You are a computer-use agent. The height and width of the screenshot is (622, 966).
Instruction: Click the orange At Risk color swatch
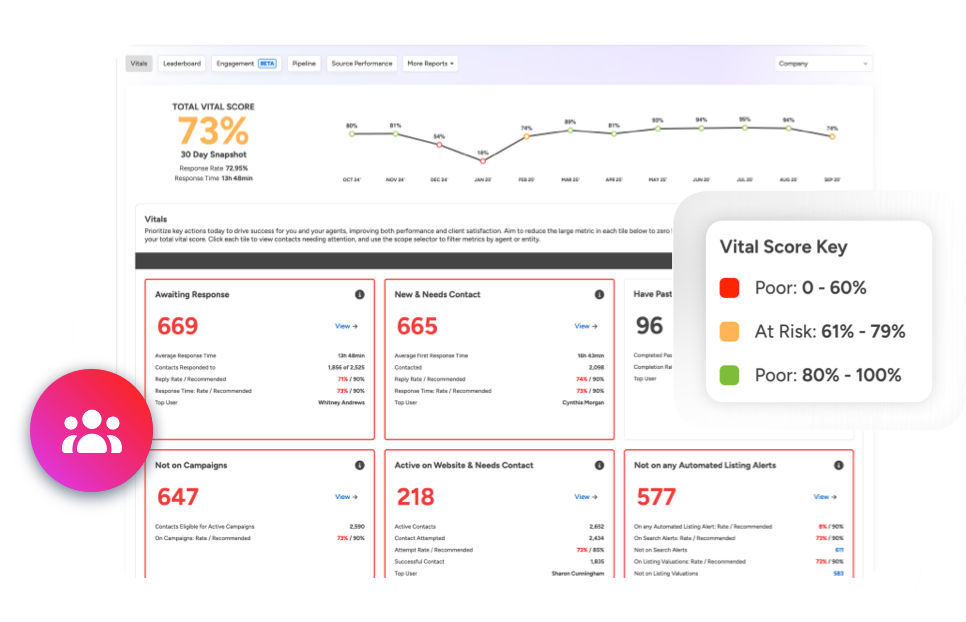[x=729, y=331]
